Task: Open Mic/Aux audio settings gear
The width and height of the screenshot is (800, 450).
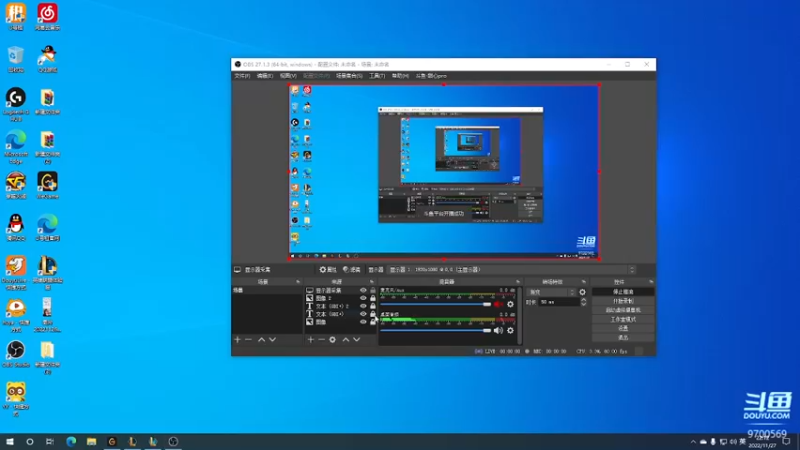Action: [x=510, y=304]
